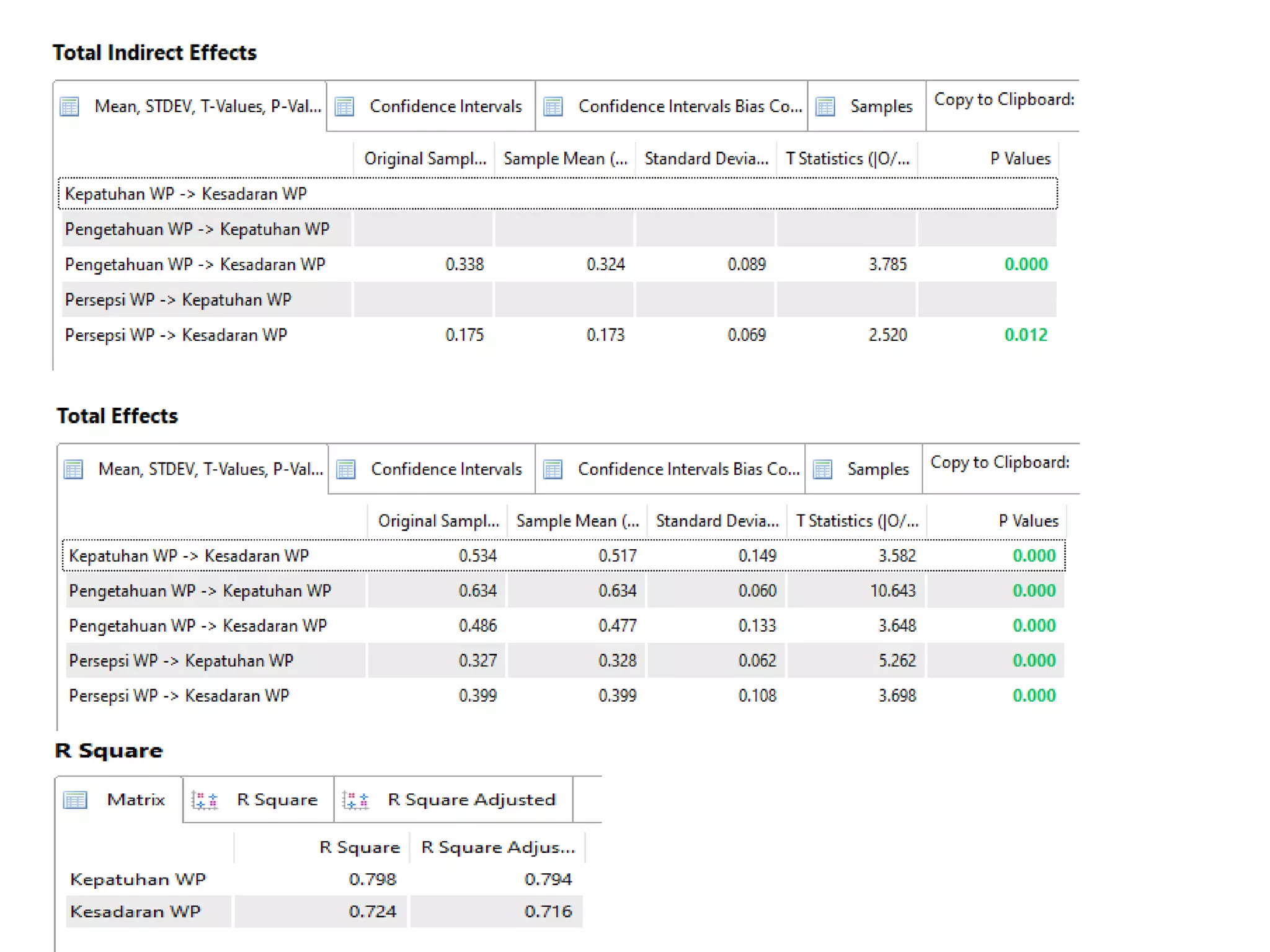Click table icon beside Total Effects Bias Corrected tab
1270x952 pixels.
(x=553, y=469)
